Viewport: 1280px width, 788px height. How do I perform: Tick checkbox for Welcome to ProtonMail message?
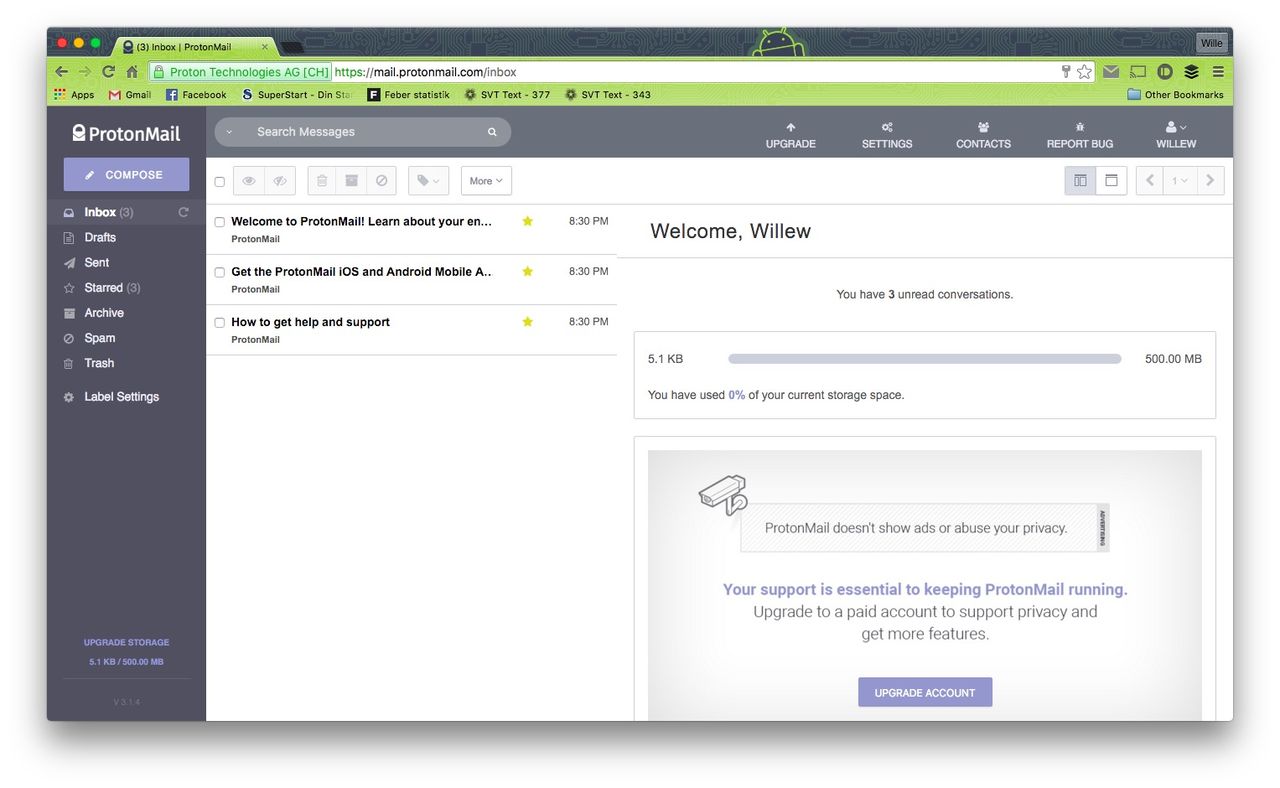coord(220,222)
